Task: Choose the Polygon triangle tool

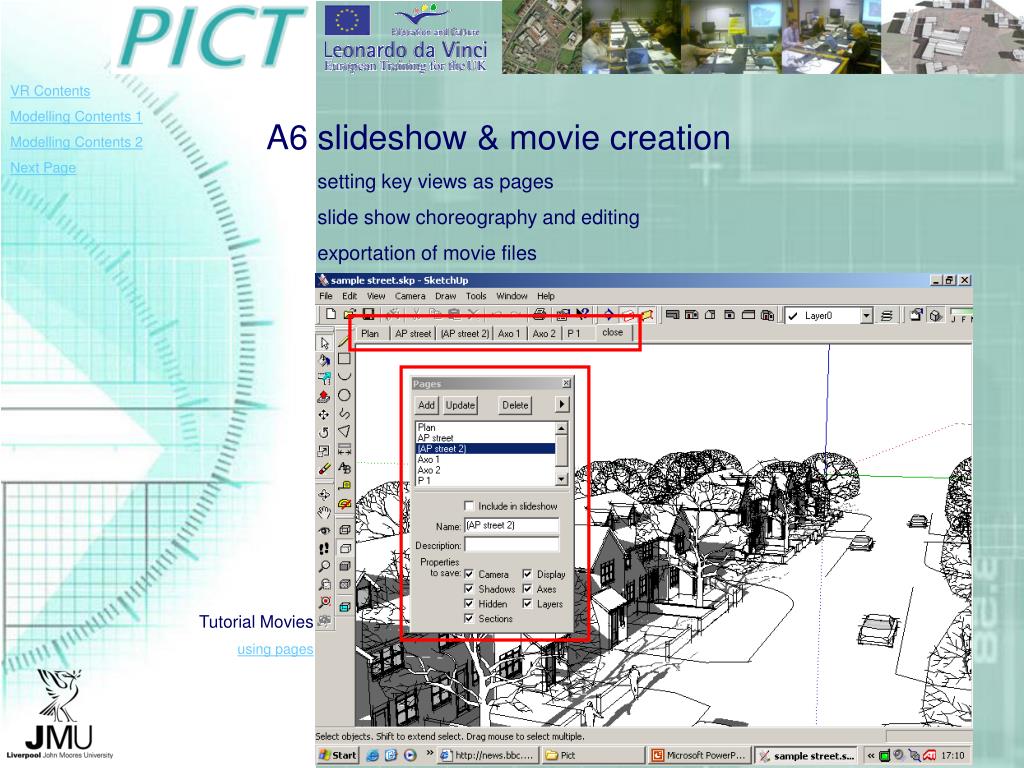Action: 344,431
